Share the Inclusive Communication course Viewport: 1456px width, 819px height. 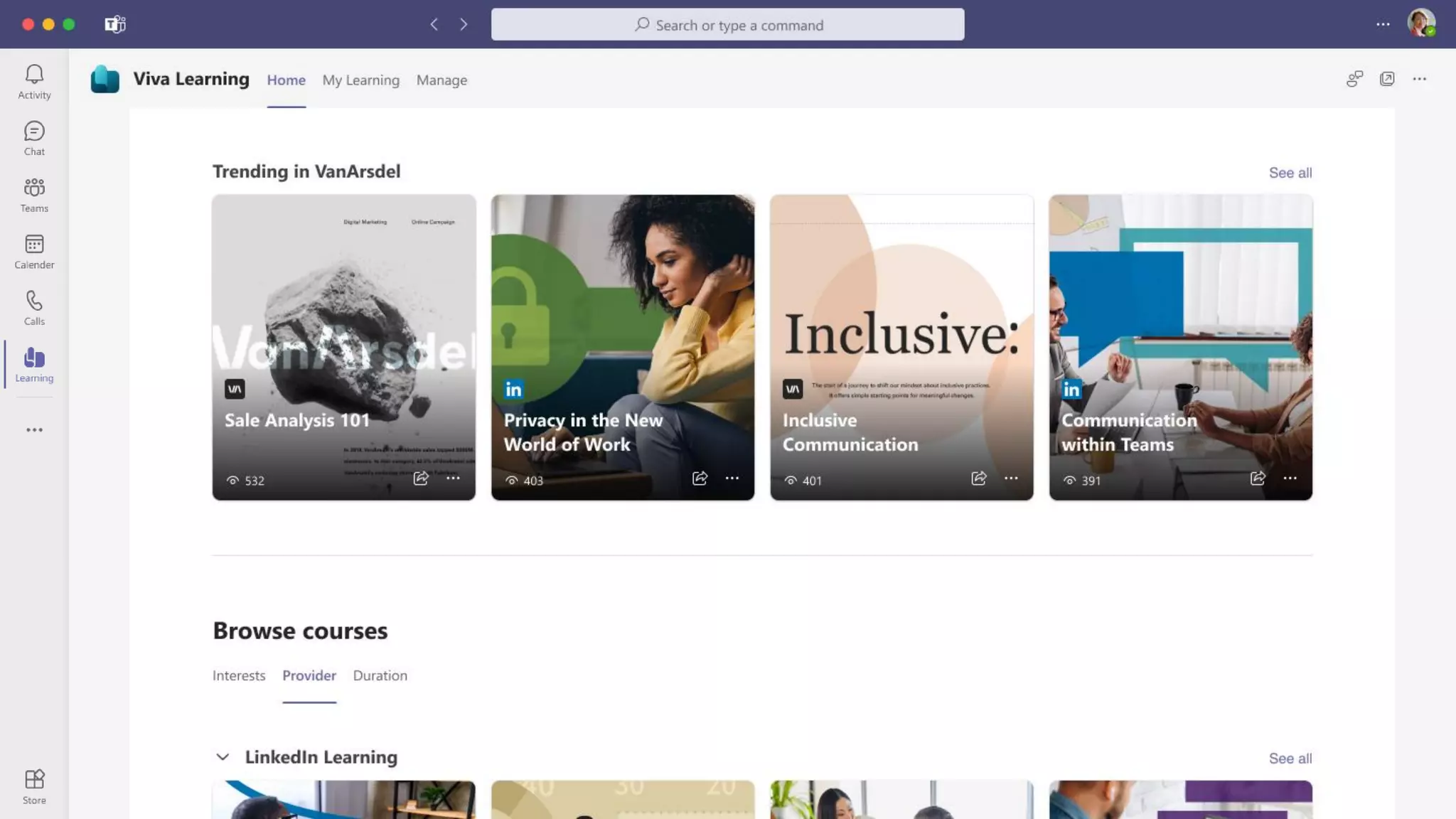(979, 478)
